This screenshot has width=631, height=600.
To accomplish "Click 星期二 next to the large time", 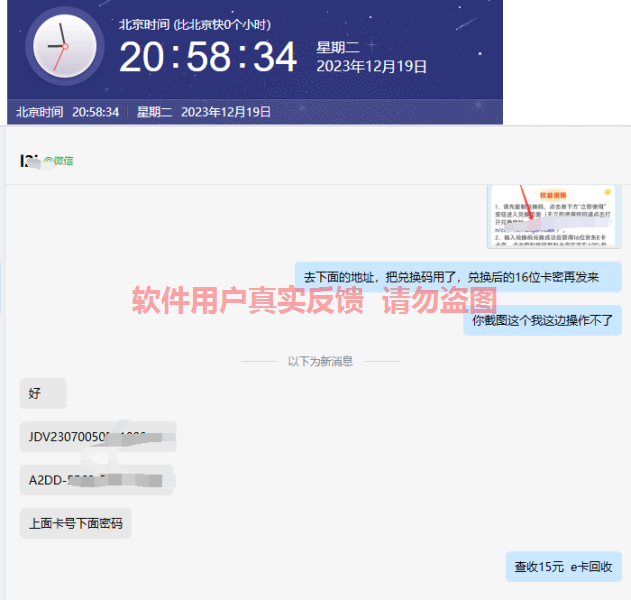I will (338, 47).
